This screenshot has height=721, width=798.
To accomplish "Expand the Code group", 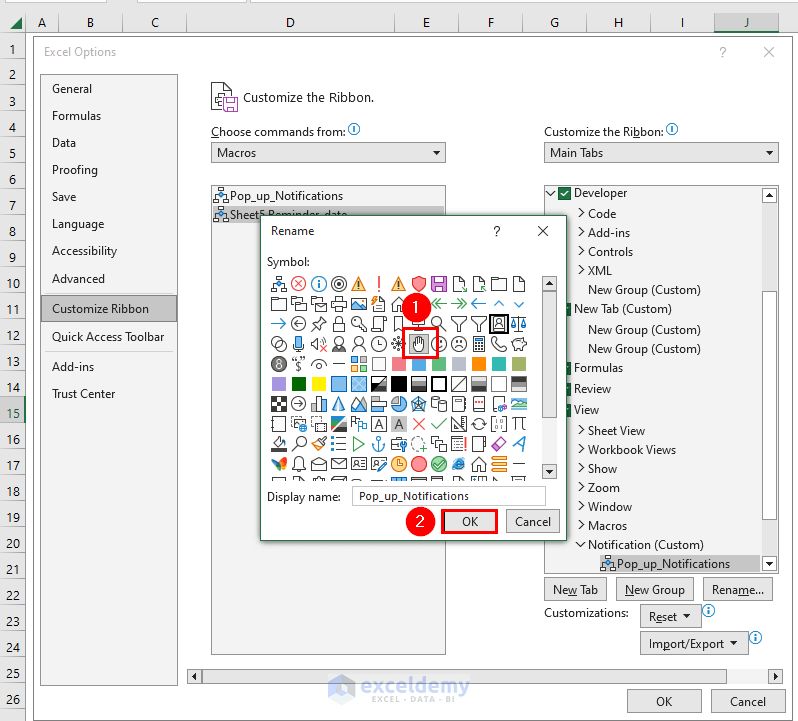I will (581, 213).
